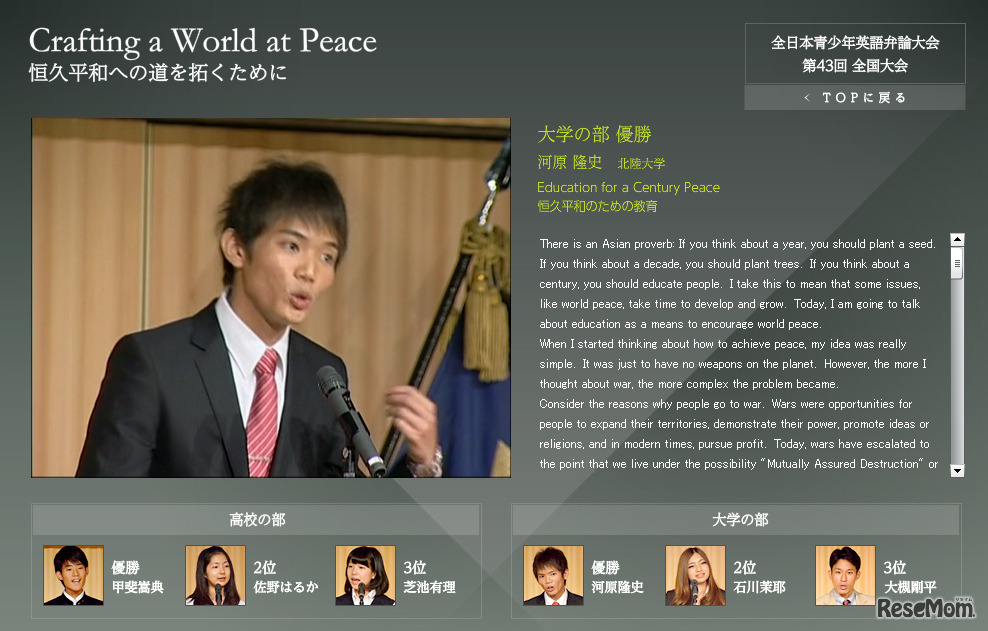Select thumbnail of 石川茉耶
The width and height of the screenshot is (988, 631).
696,576
